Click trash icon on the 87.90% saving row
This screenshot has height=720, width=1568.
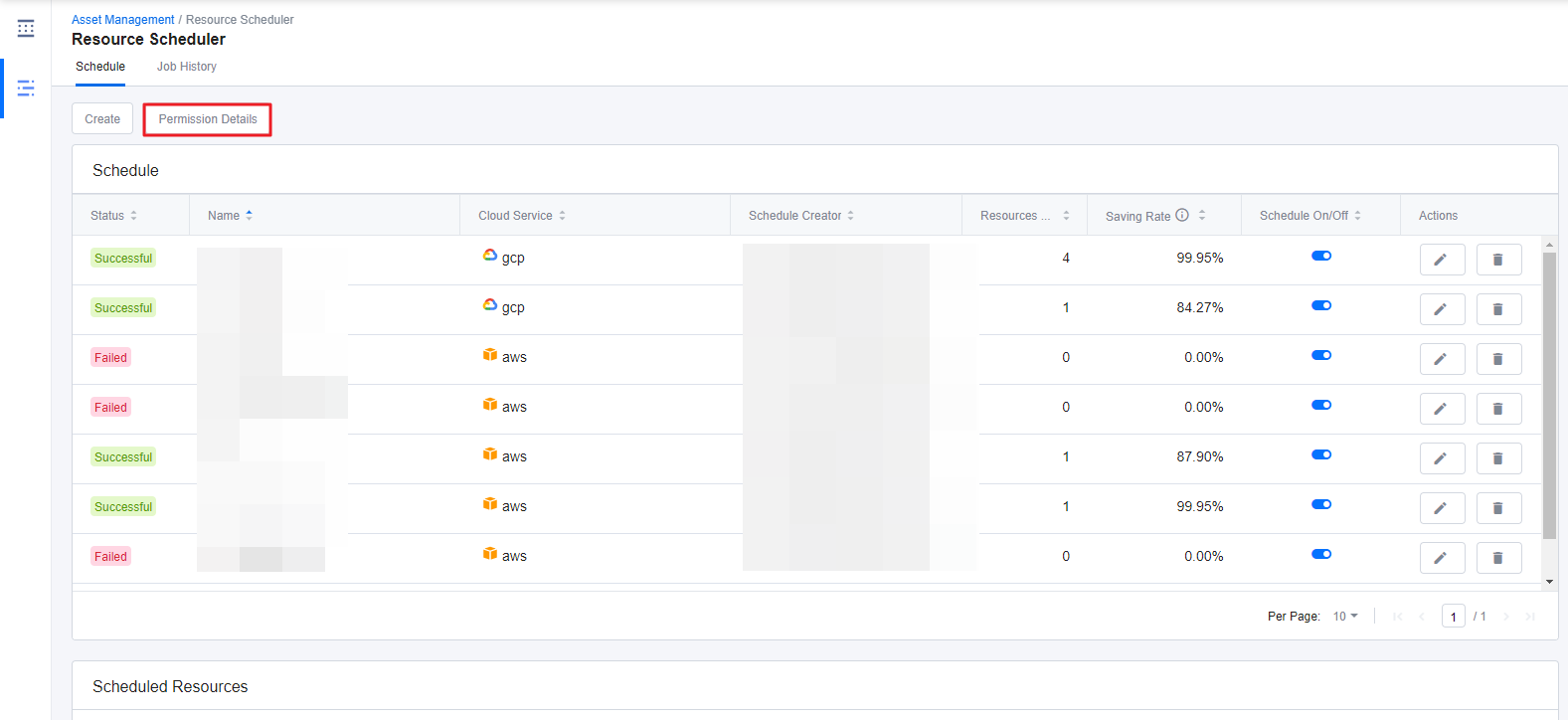1497,458
